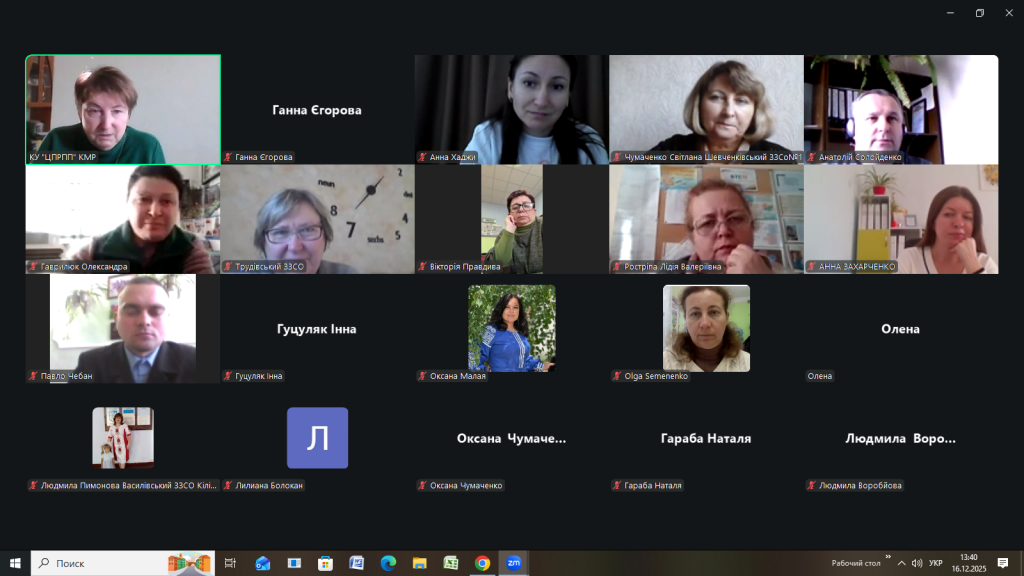This screenshot has height=576, width=1024.
Task: Expand the hidden system tray icons
Action: click(901, 563)
